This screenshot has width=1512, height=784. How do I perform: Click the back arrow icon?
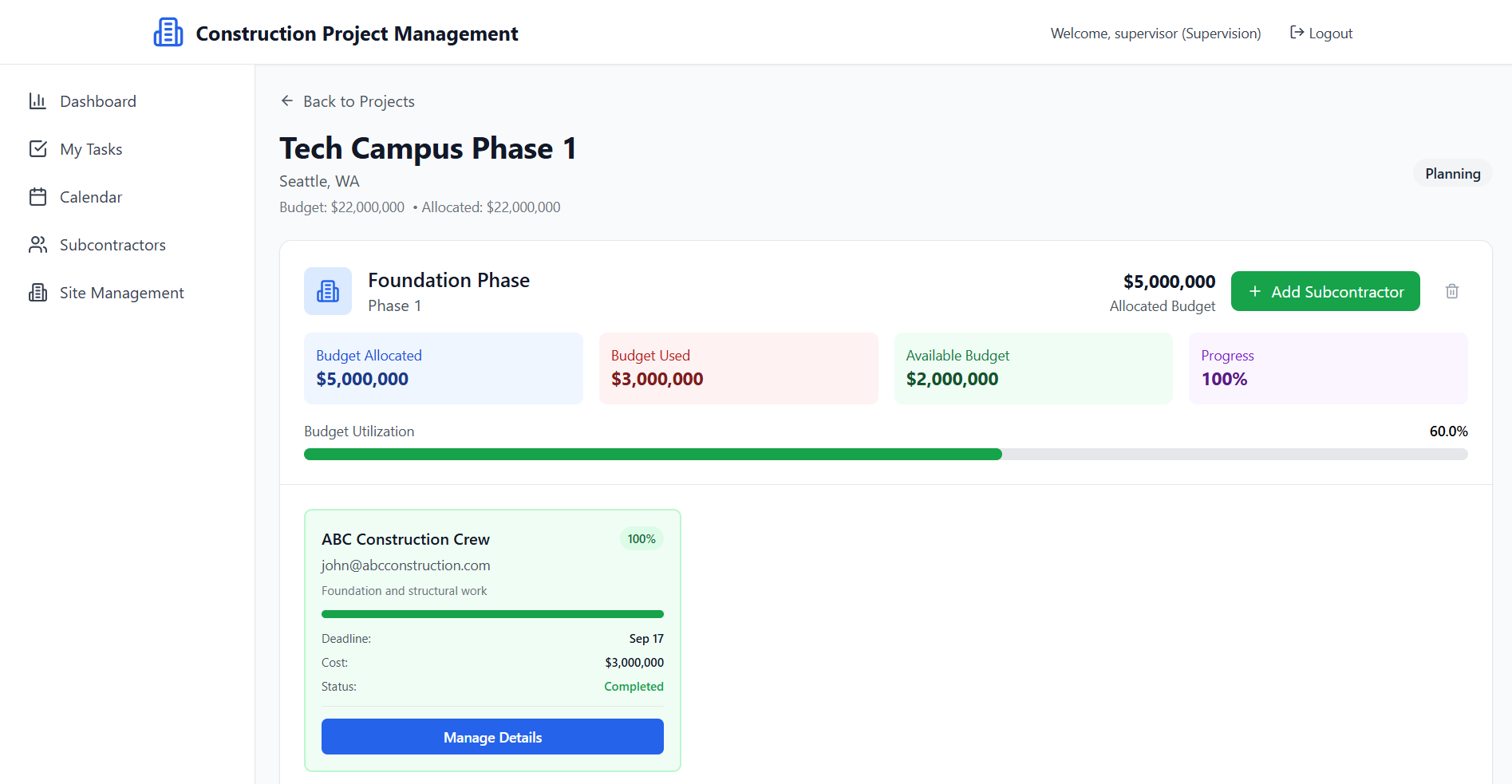(x=287, y=101)
